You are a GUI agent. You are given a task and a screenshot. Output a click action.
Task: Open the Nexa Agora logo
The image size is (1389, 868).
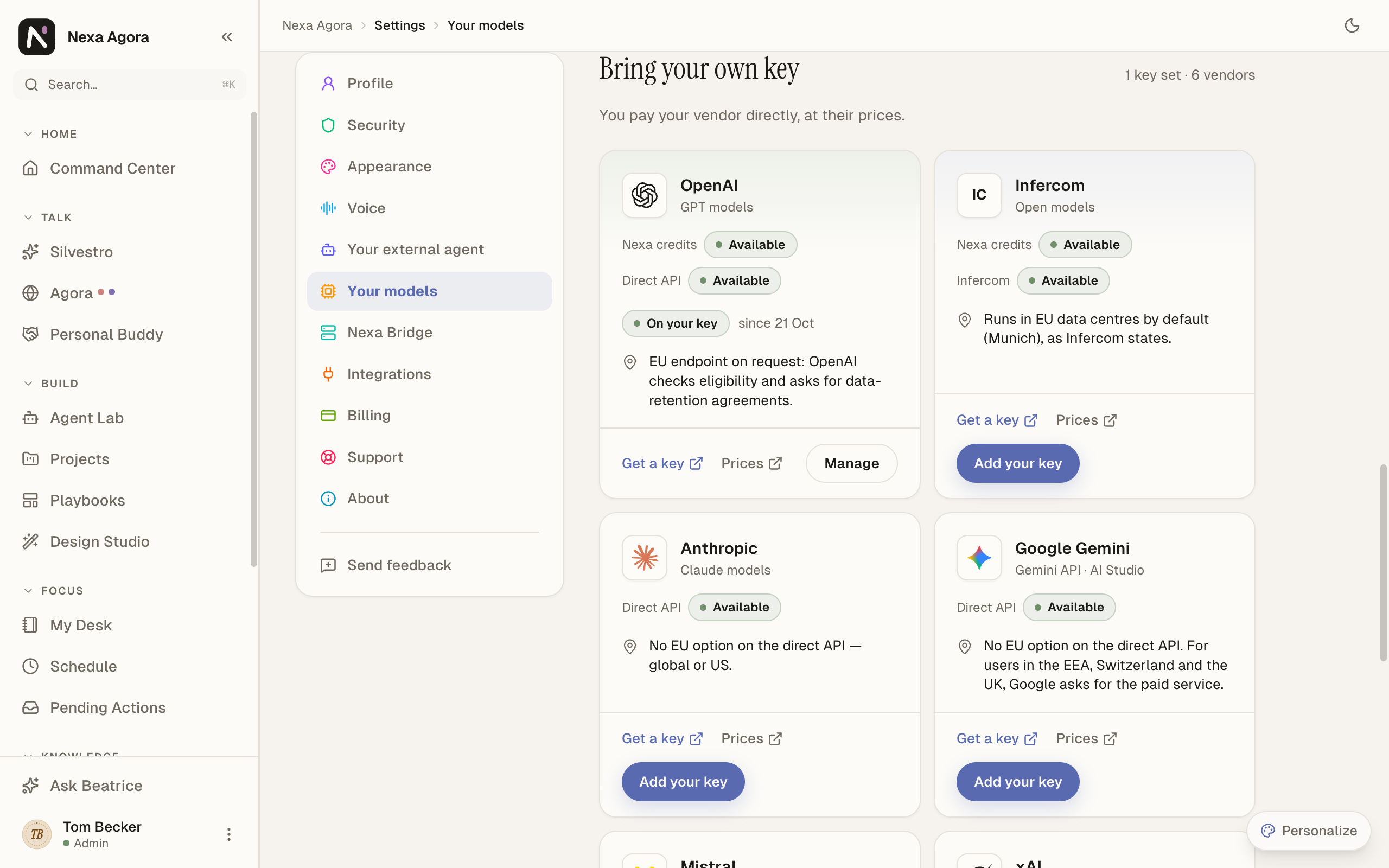tap(37, 37)
